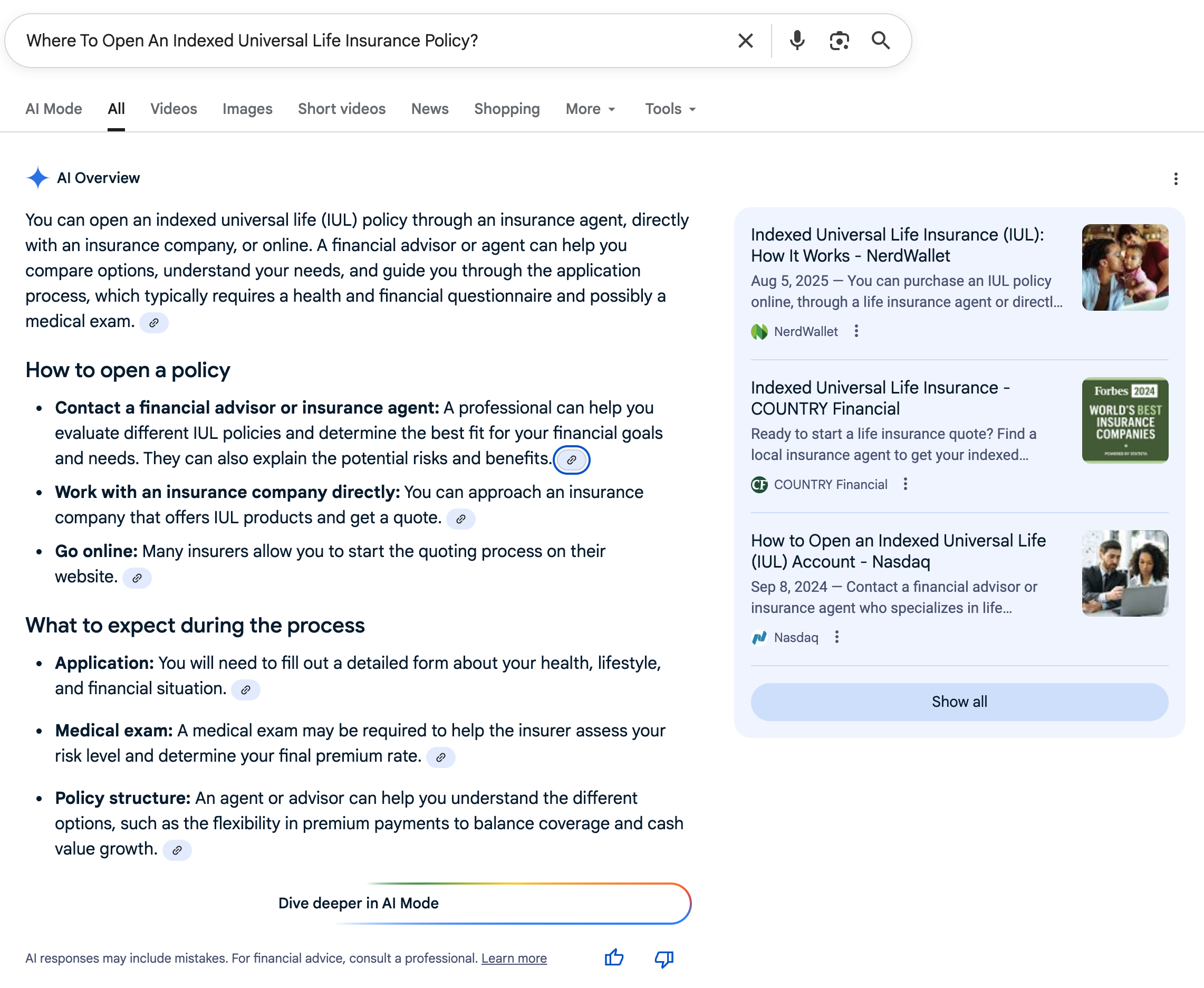Expand the Tools dropdown

[670, 109]
